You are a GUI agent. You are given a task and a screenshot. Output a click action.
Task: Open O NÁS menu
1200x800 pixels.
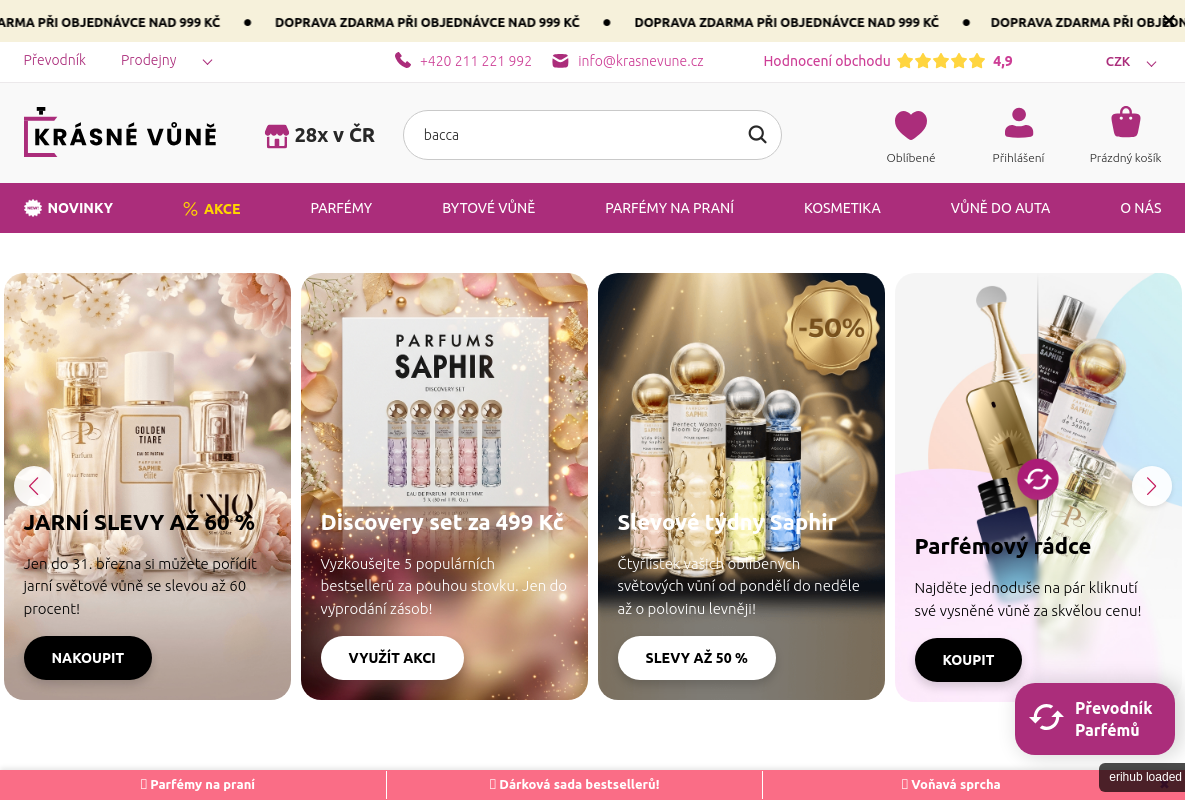1141,208
